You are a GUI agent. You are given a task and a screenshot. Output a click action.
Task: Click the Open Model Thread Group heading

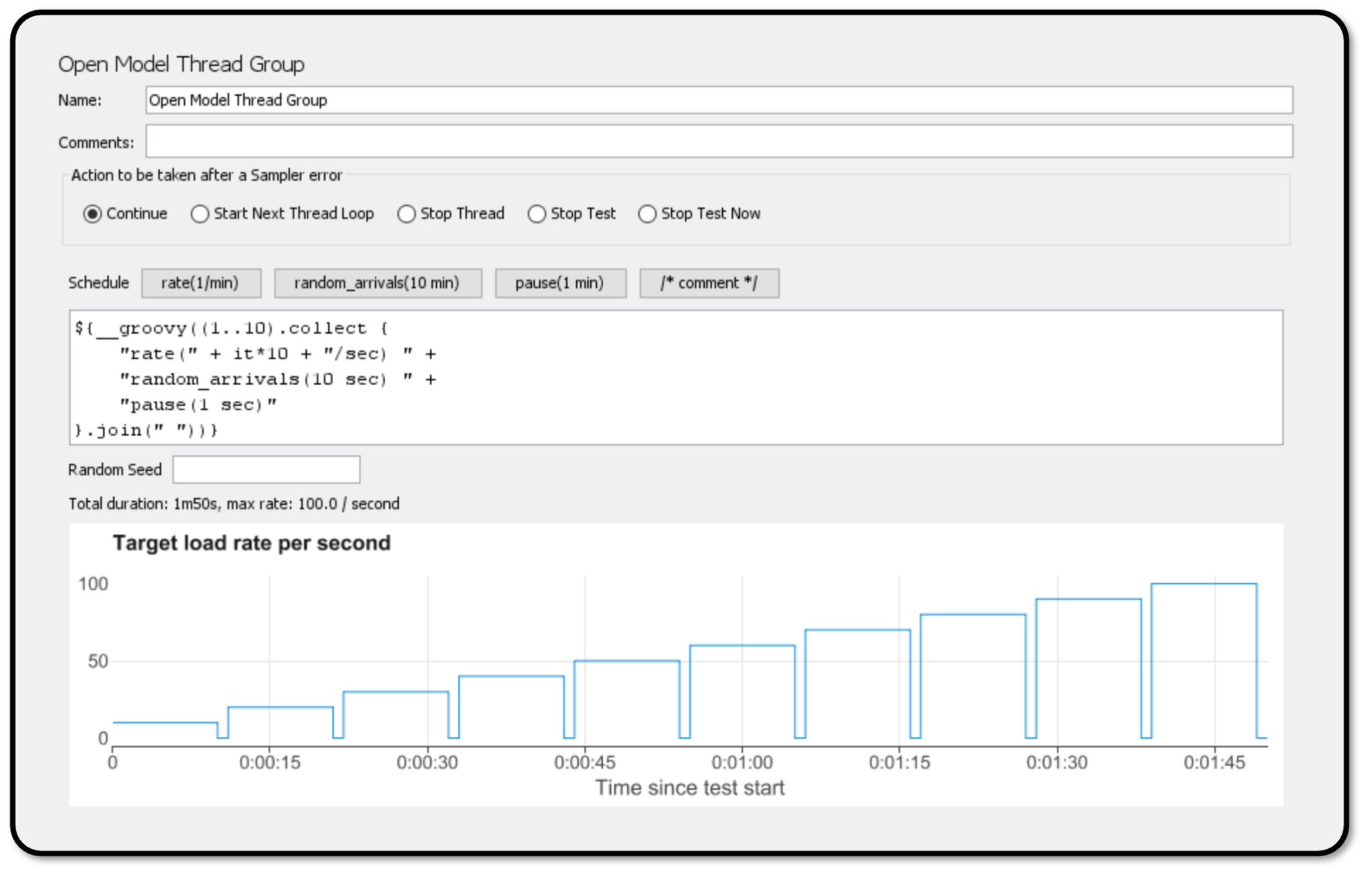[181, 64]
